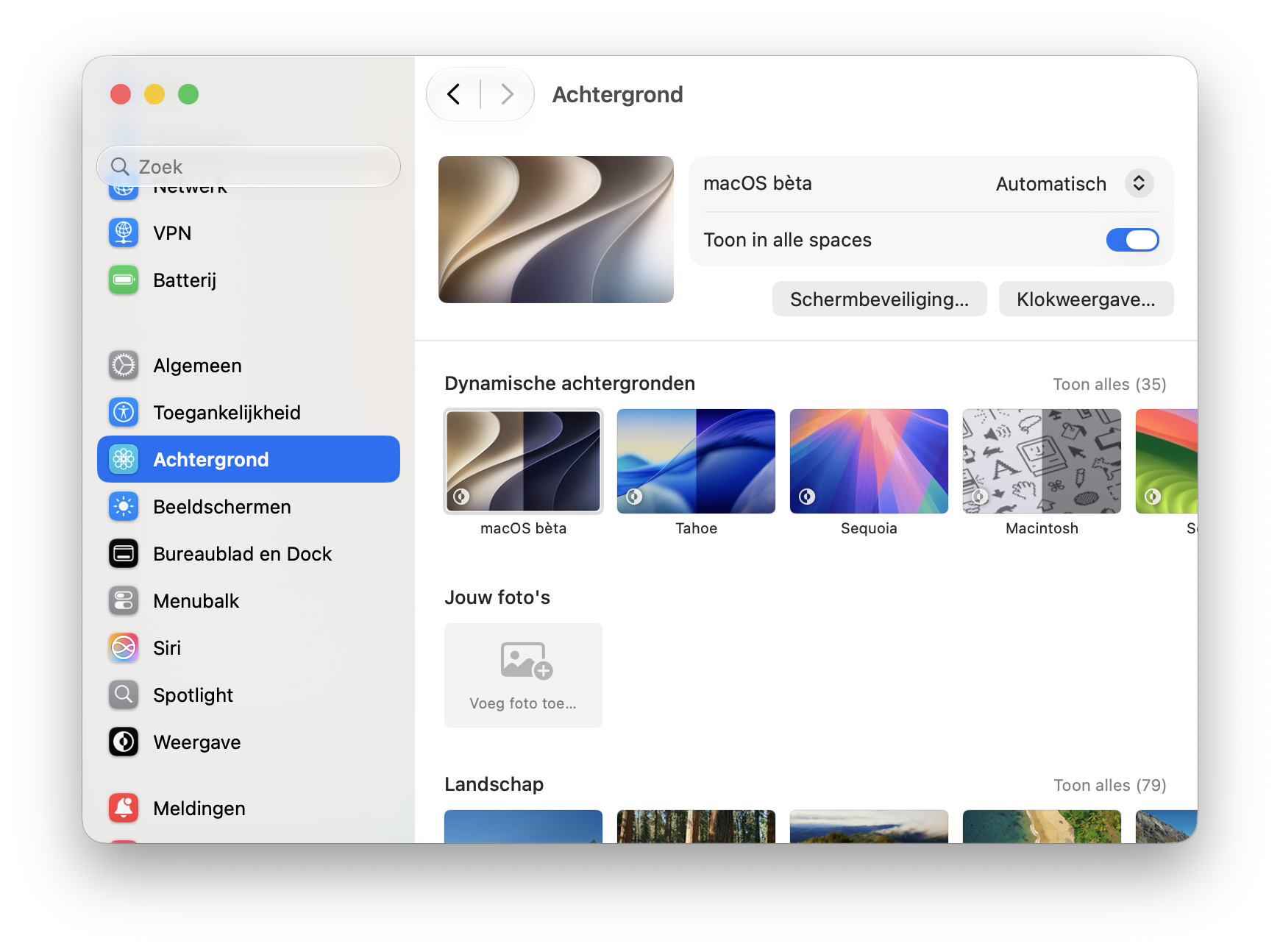Click the Klokweergave... button

(1086, 299)
